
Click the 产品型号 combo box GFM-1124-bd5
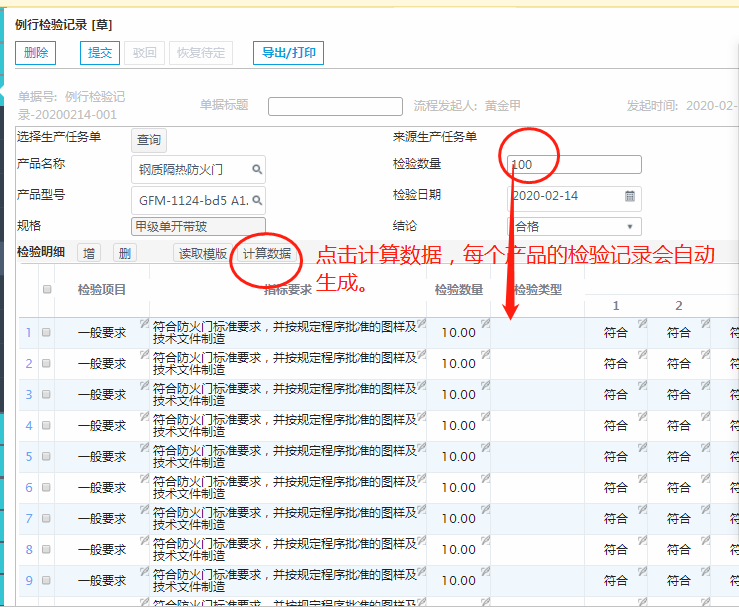pyautogui.click(x=198, y=199)
